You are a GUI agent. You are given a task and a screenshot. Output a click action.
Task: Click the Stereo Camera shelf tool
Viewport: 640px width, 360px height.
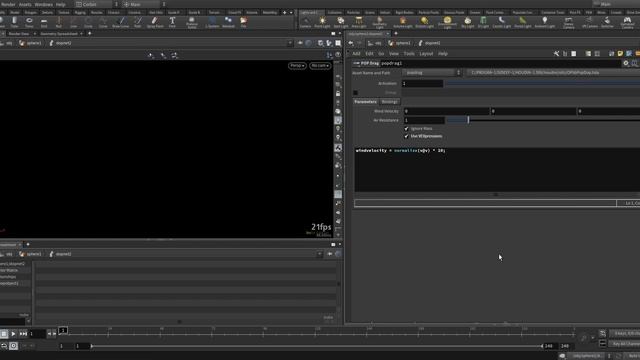pos(569,23)
